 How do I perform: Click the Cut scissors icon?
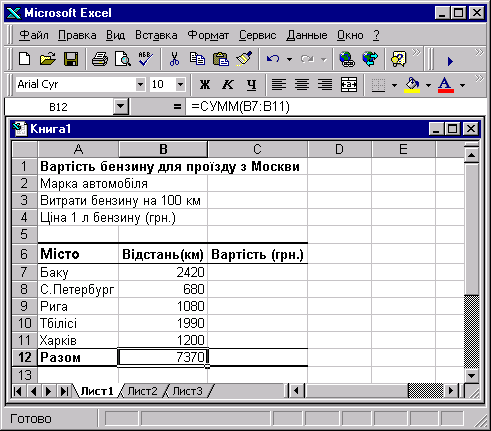coord(174,59)
